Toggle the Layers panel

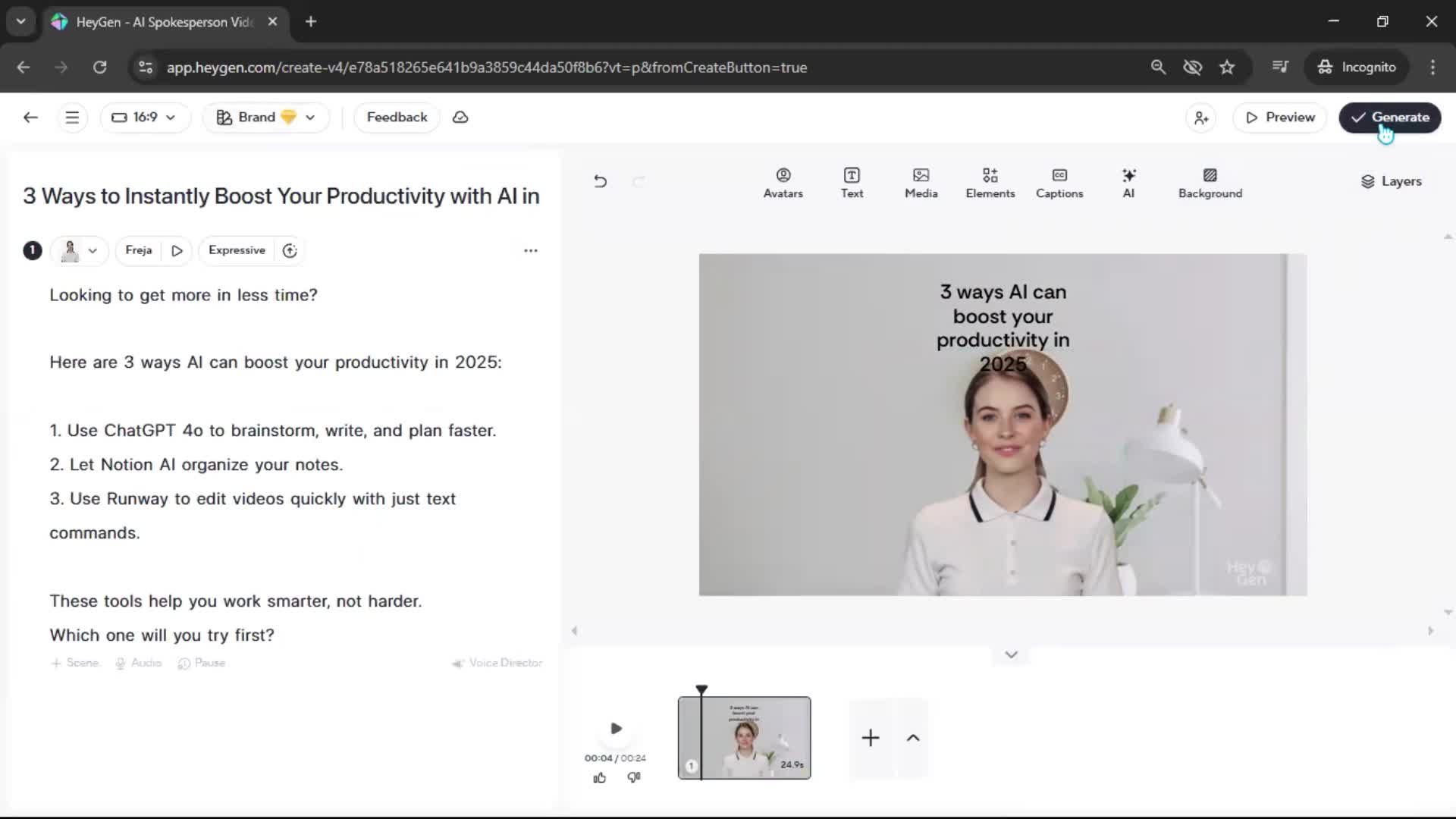1391,181
